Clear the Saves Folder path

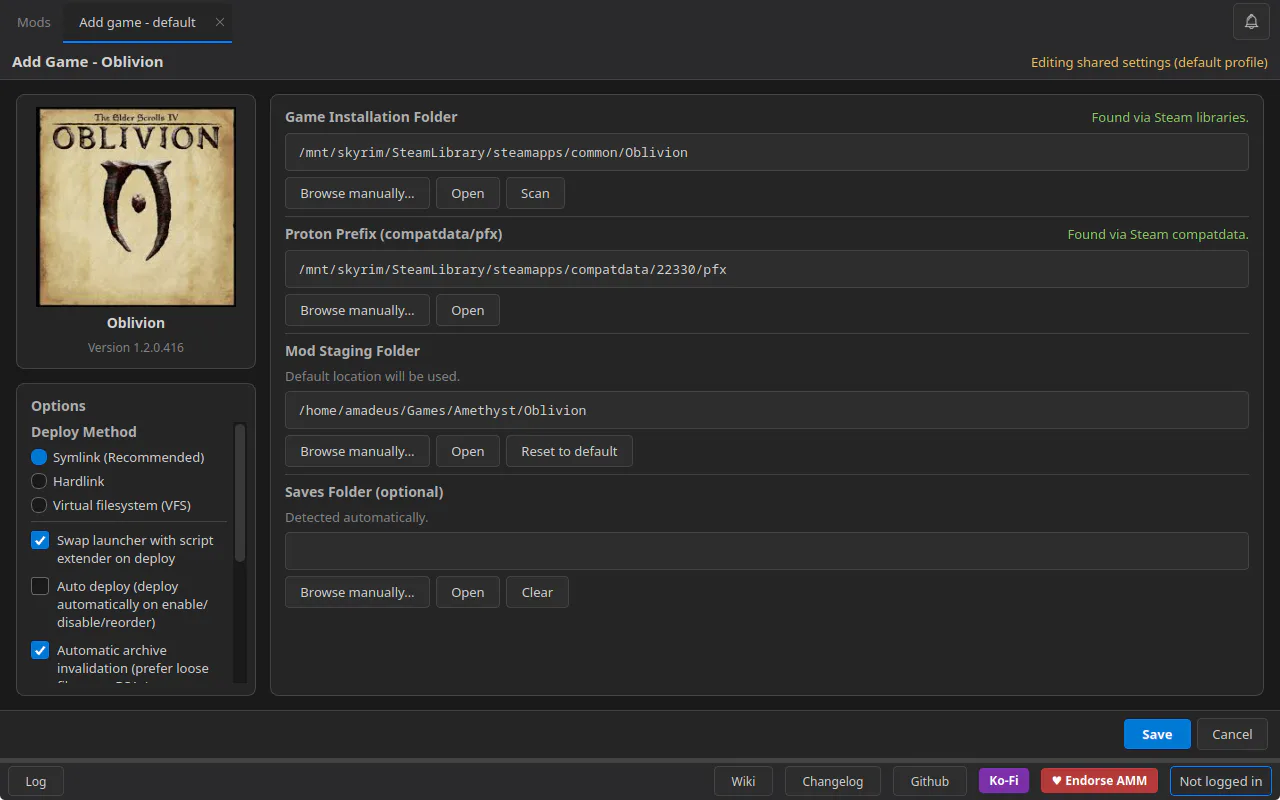tap(537, 592)
